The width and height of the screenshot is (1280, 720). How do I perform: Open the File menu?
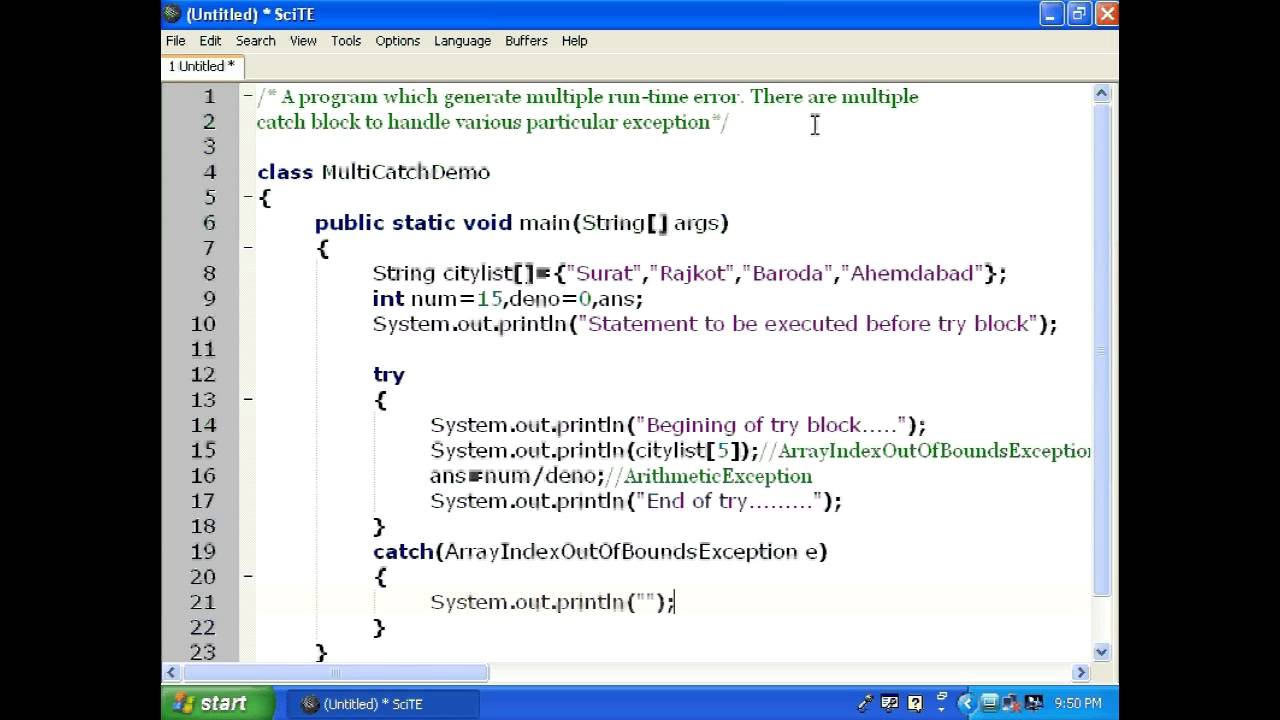pyautogui.click(x=175, y=41)
